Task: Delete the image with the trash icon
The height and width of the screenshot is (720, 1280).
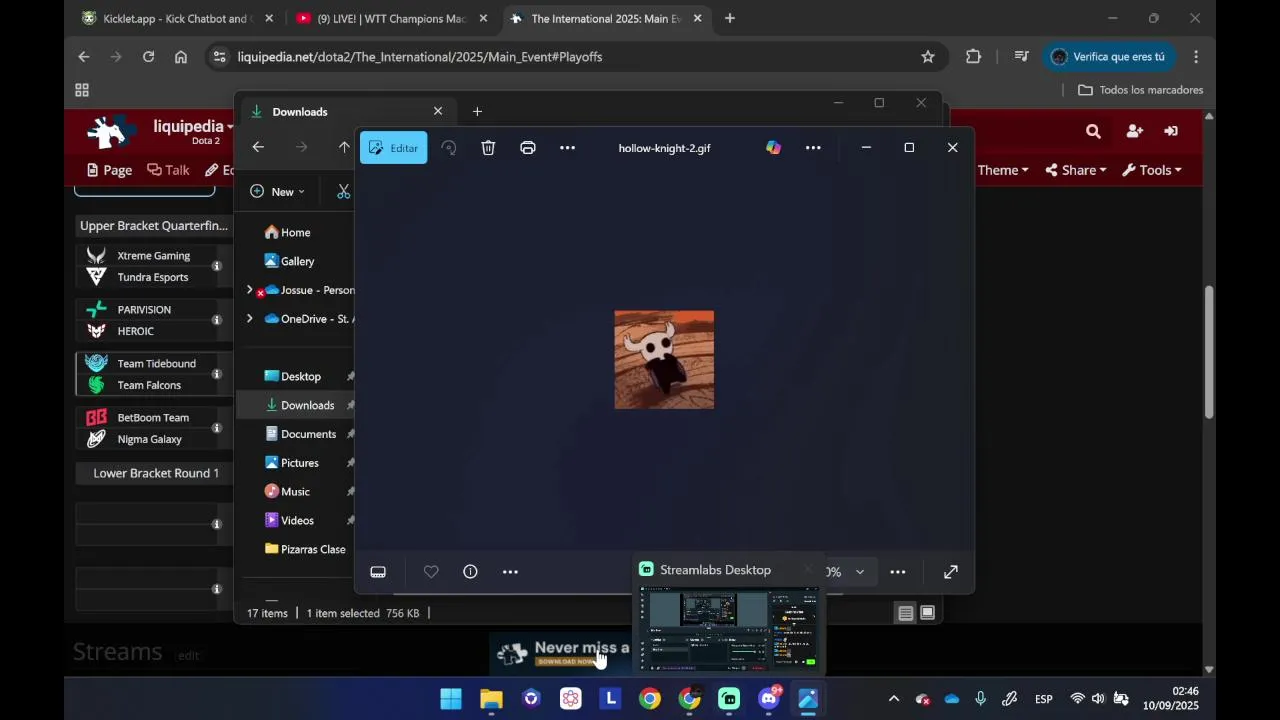Action: (x=488, y=148)
